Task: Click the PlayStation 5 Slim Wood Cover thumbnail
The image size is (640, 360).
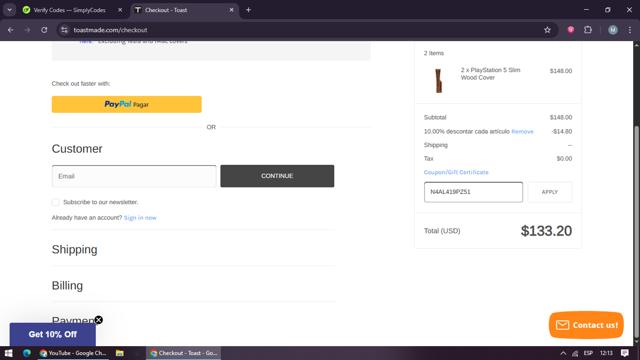Action: [x=438, y=80]
